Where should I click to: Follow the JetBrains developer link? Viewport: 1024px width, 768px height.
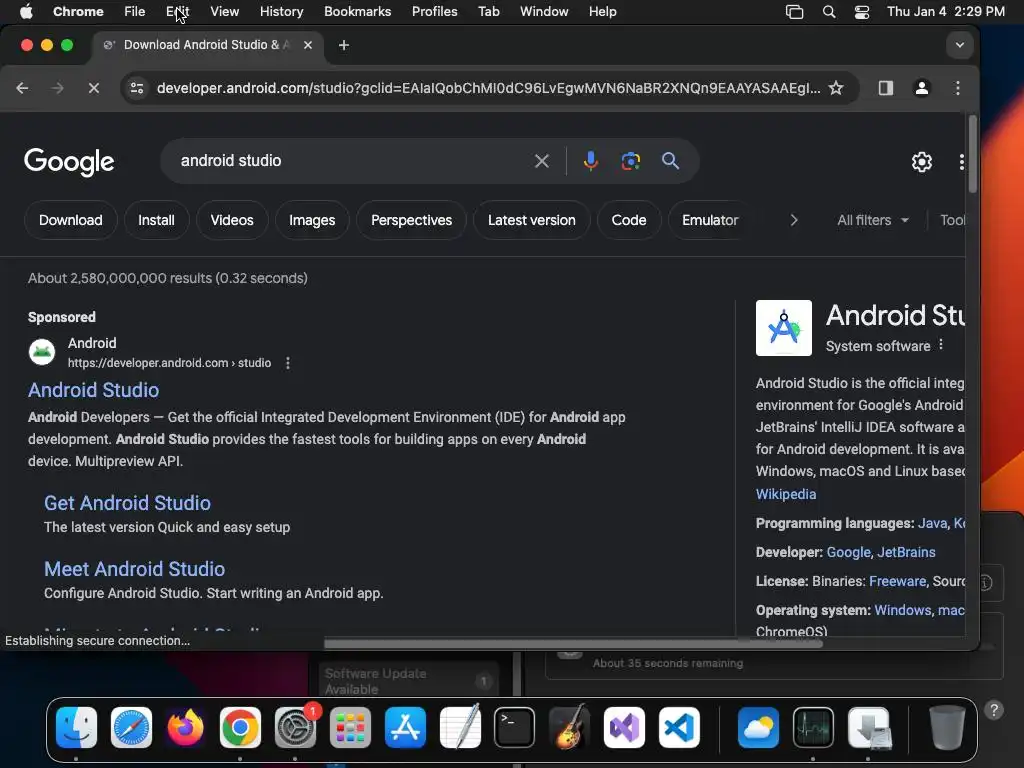pyautogui.click(x=906, y=552)
